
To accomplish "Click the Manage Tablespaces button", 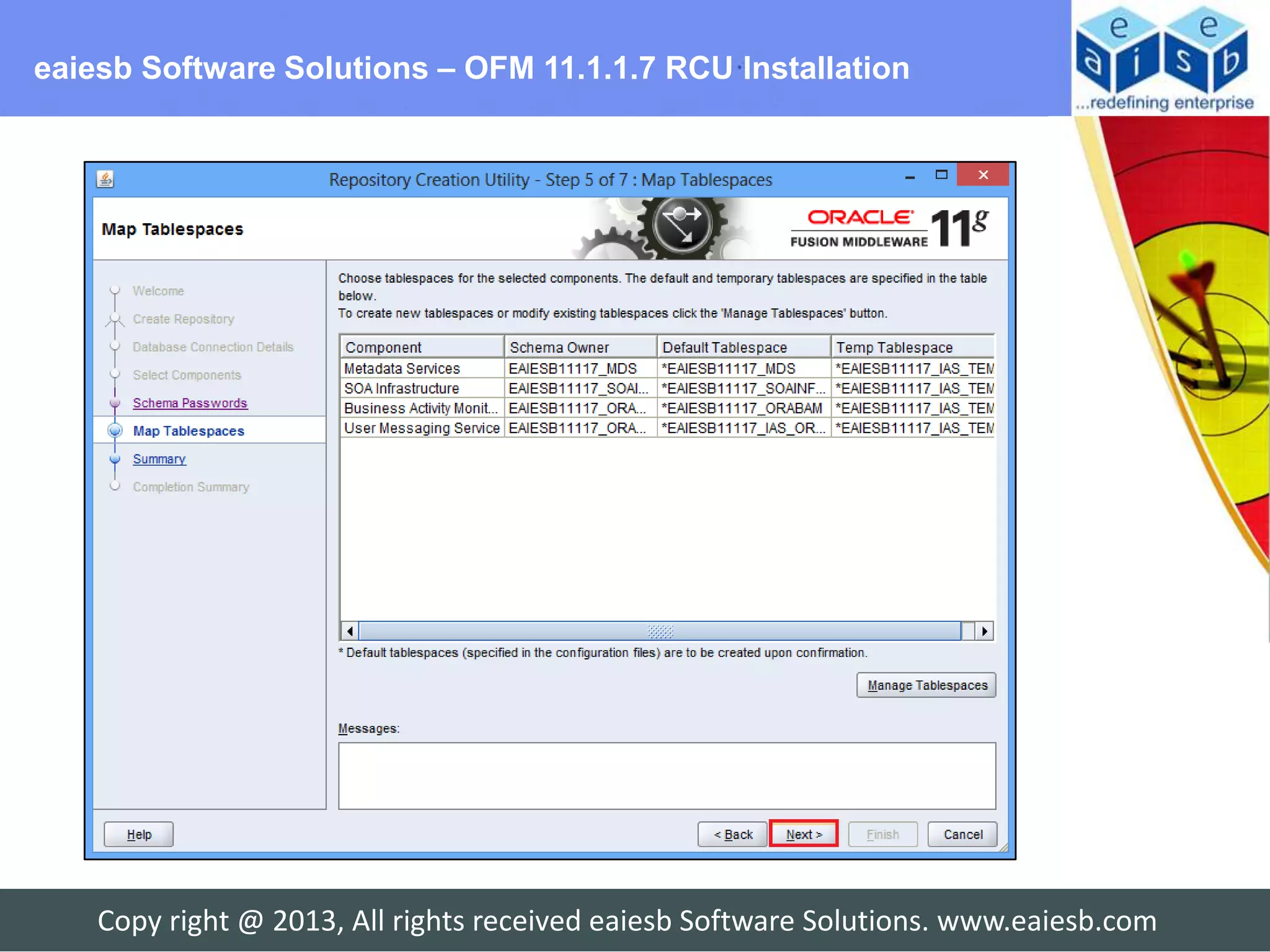I will click(x=926, y=685).
